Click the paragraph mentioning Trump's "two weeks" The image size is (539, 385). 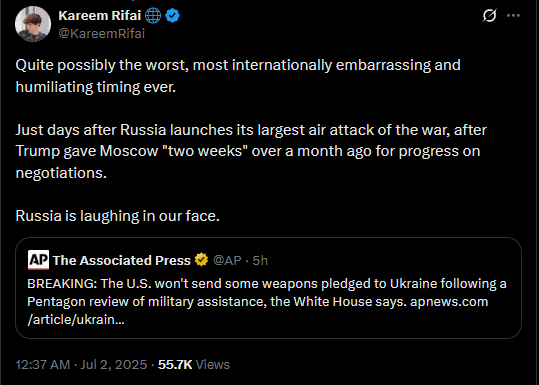pyautogui.click(x=251, y=151)
